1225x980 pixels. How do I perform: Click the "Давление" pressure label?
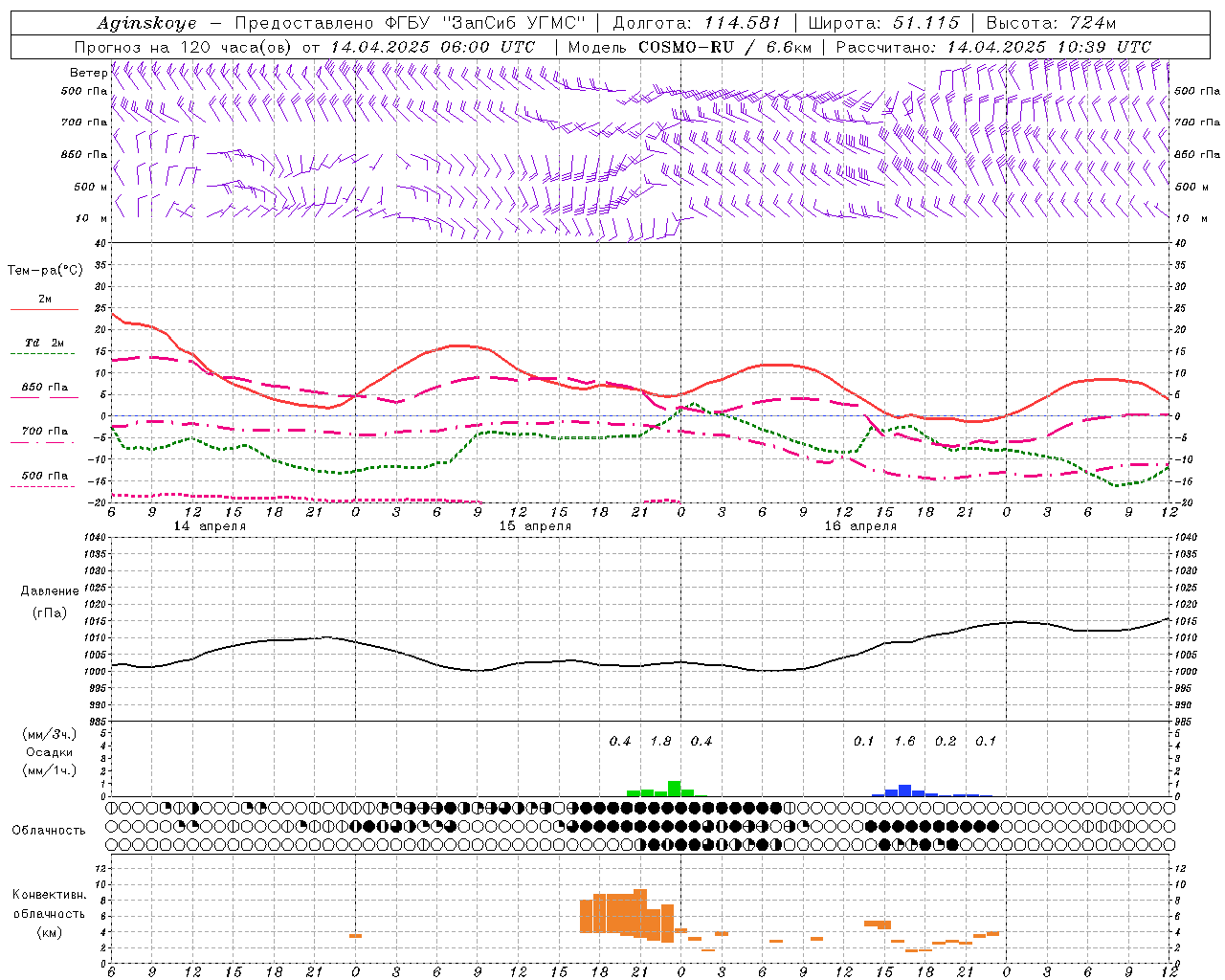coord(50,591)
